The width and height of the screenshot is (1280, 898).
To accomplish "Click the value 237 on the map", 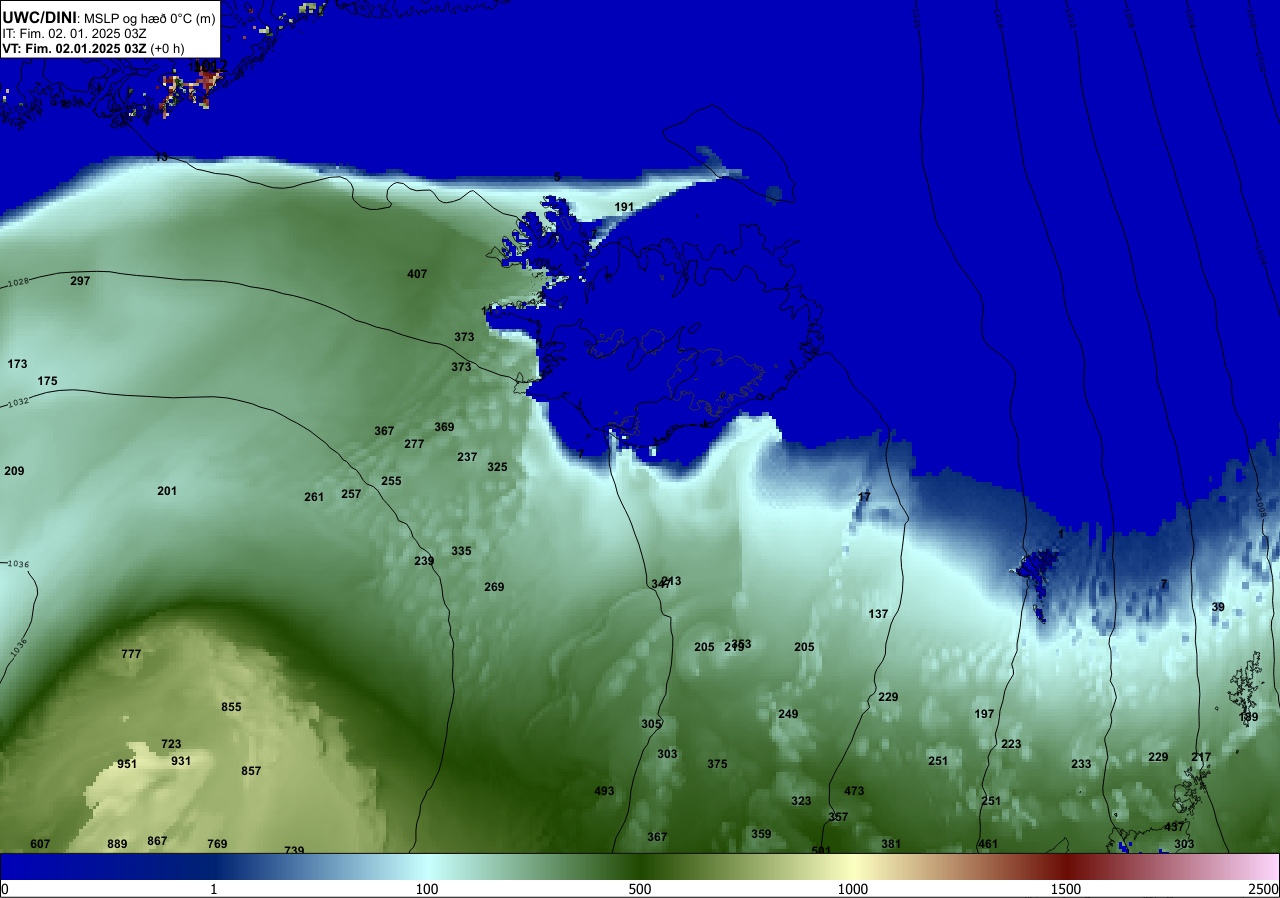I will point(467,457).
